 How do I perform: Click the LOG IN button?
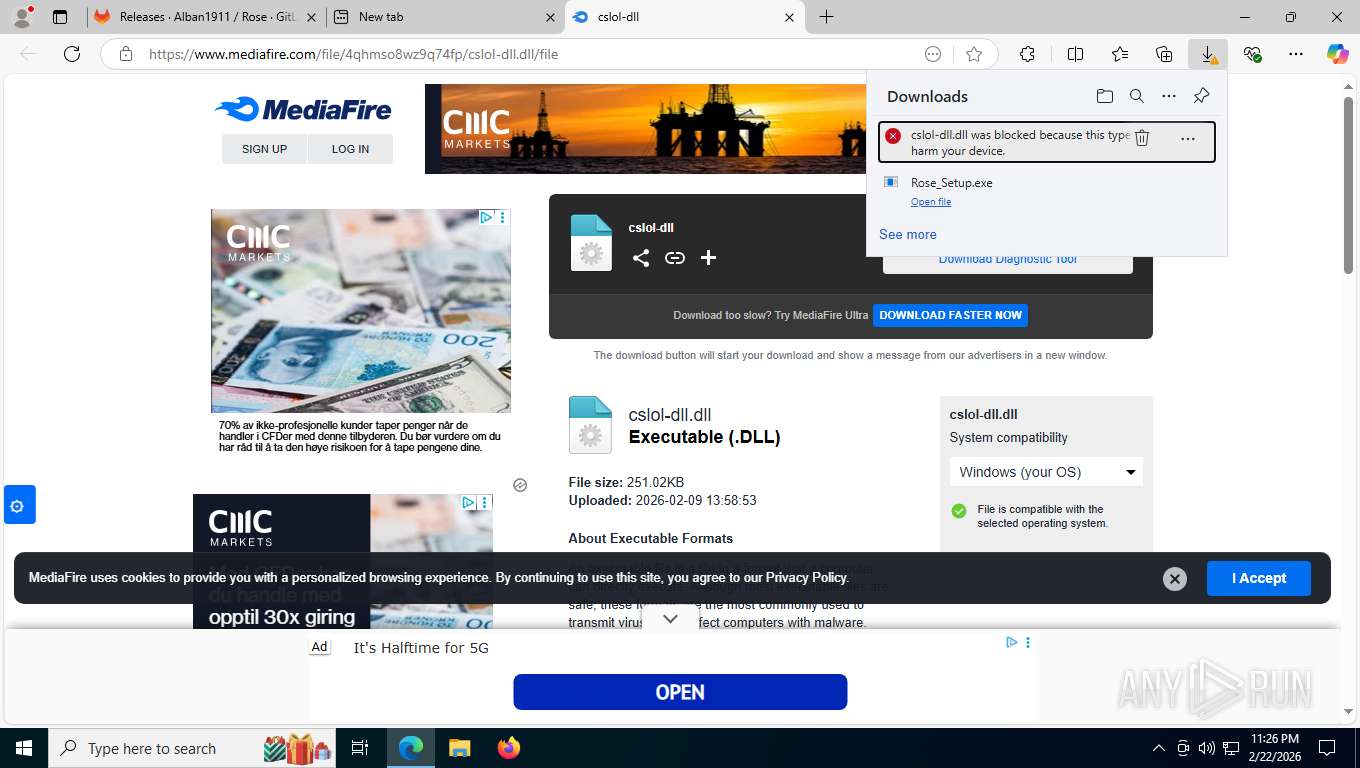coord(350,149)
